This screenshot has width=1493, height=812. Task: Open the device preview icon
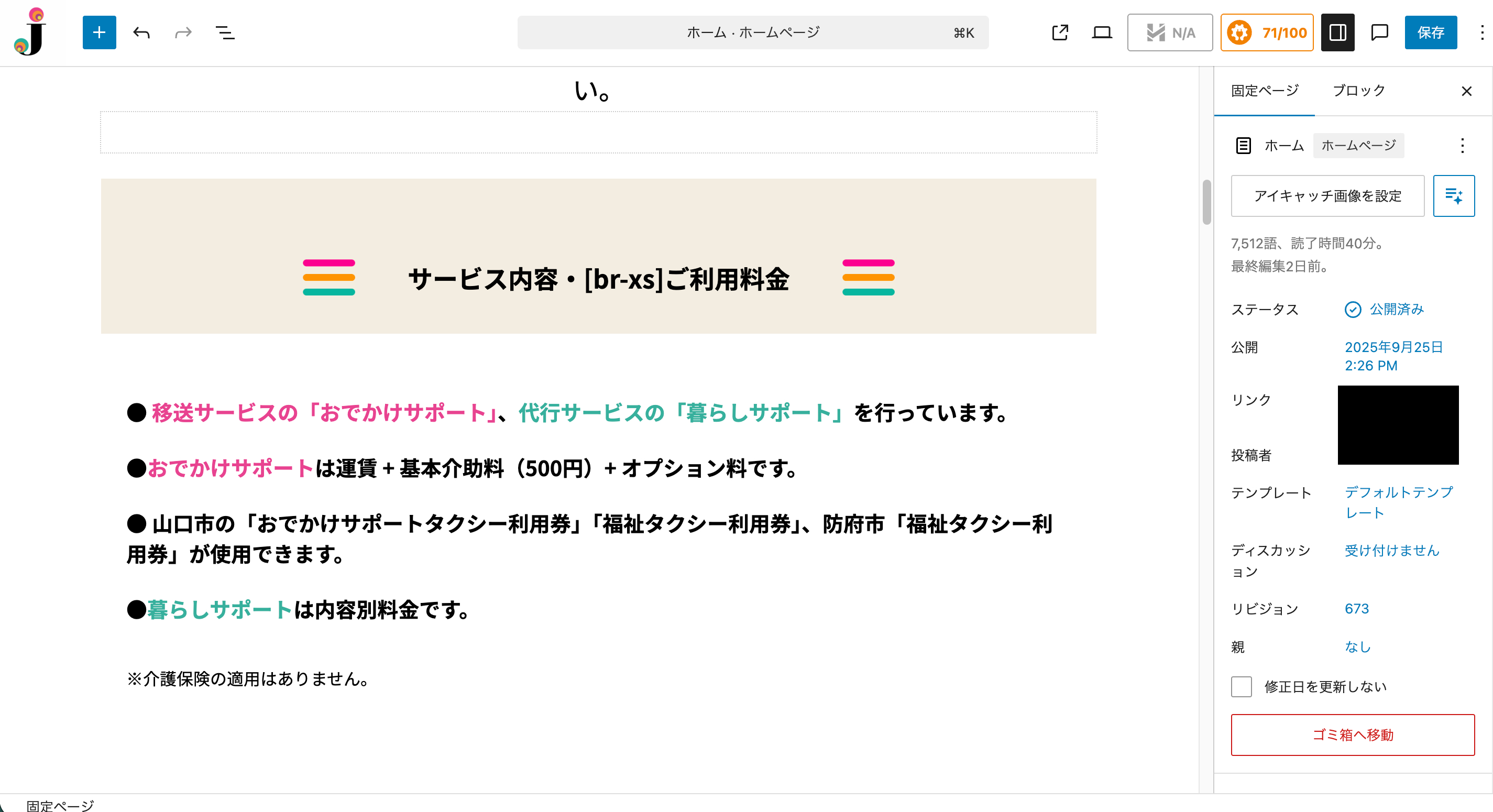click(x=1102, y=32)
